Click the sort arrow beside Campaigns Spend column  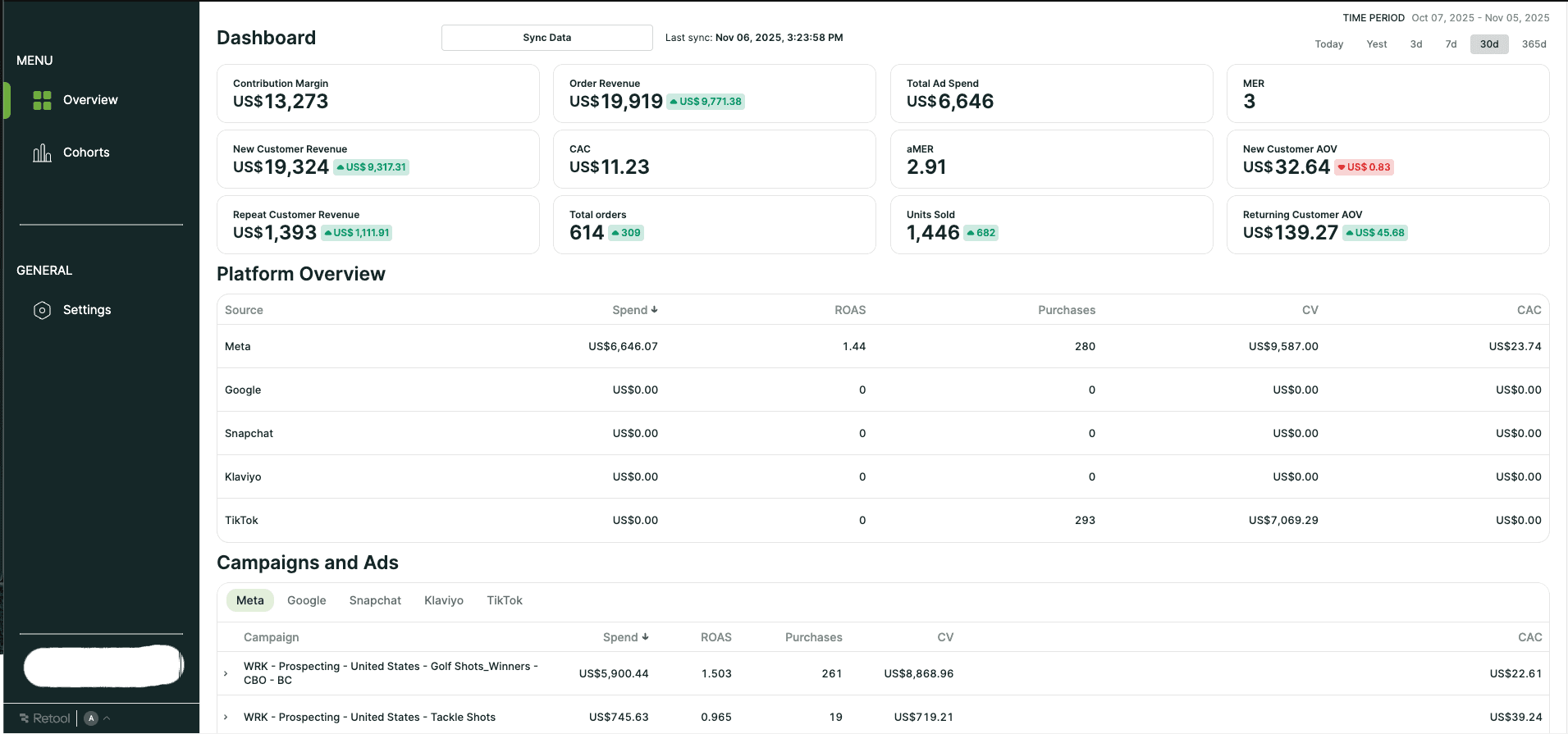tap(645, 637)
